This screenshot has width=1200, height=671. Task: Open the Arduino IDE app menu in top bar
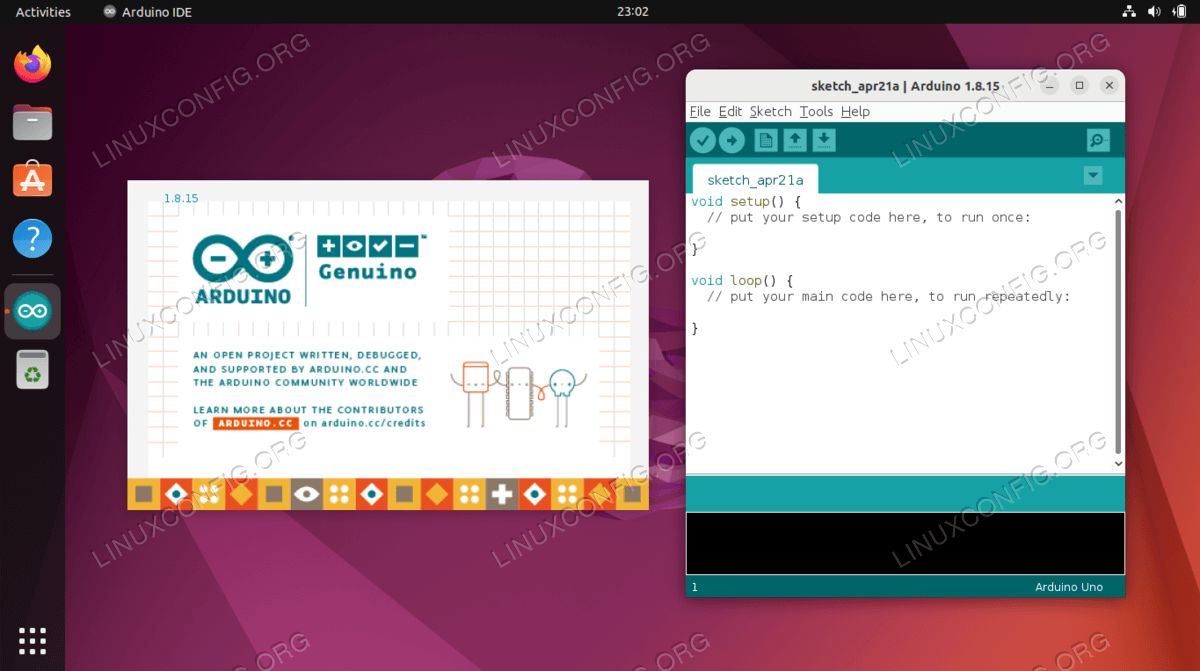click(x=147, y=12)
